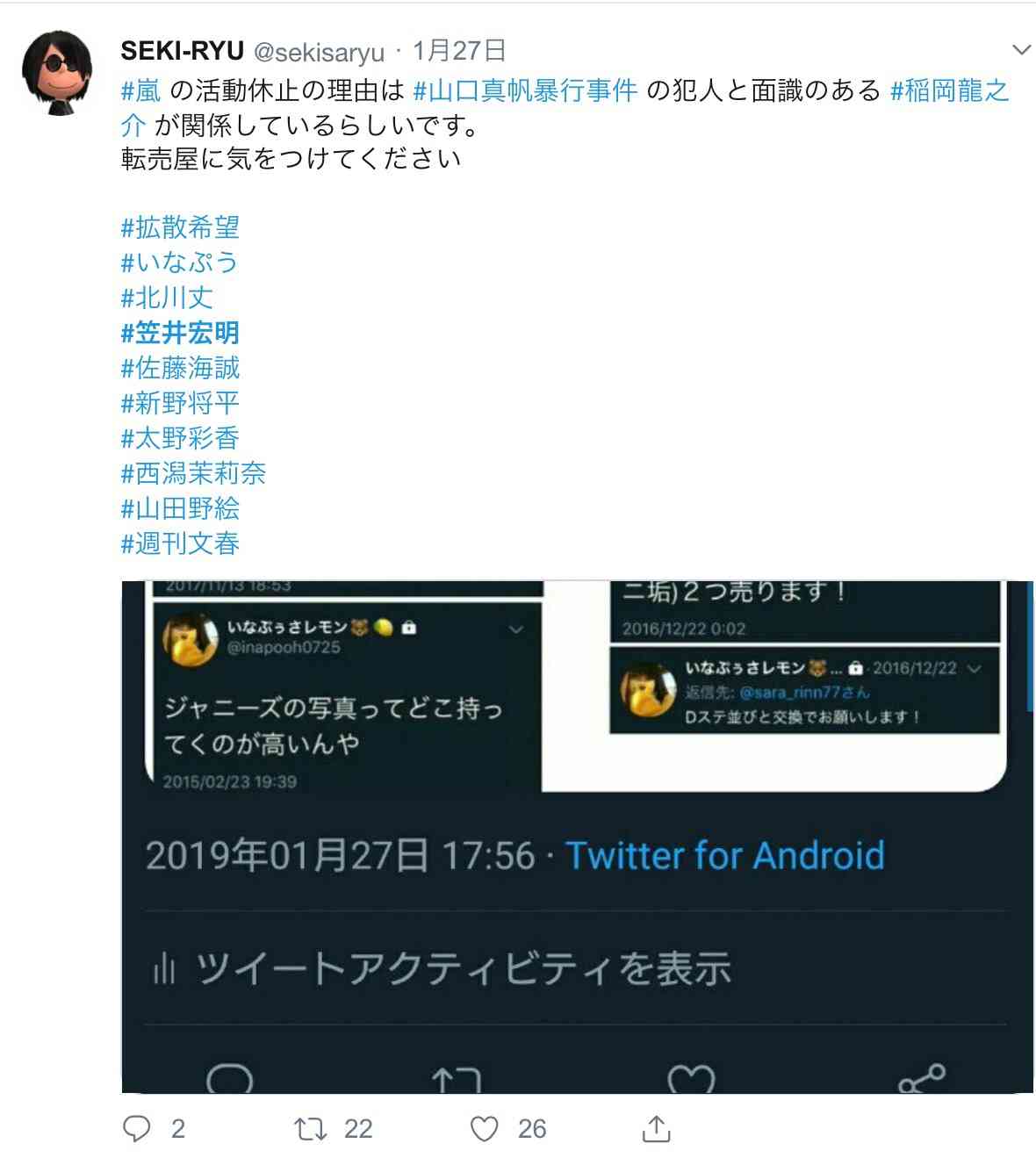Click ツイートアクティビティを表示 in the image

tap(464, 968)
